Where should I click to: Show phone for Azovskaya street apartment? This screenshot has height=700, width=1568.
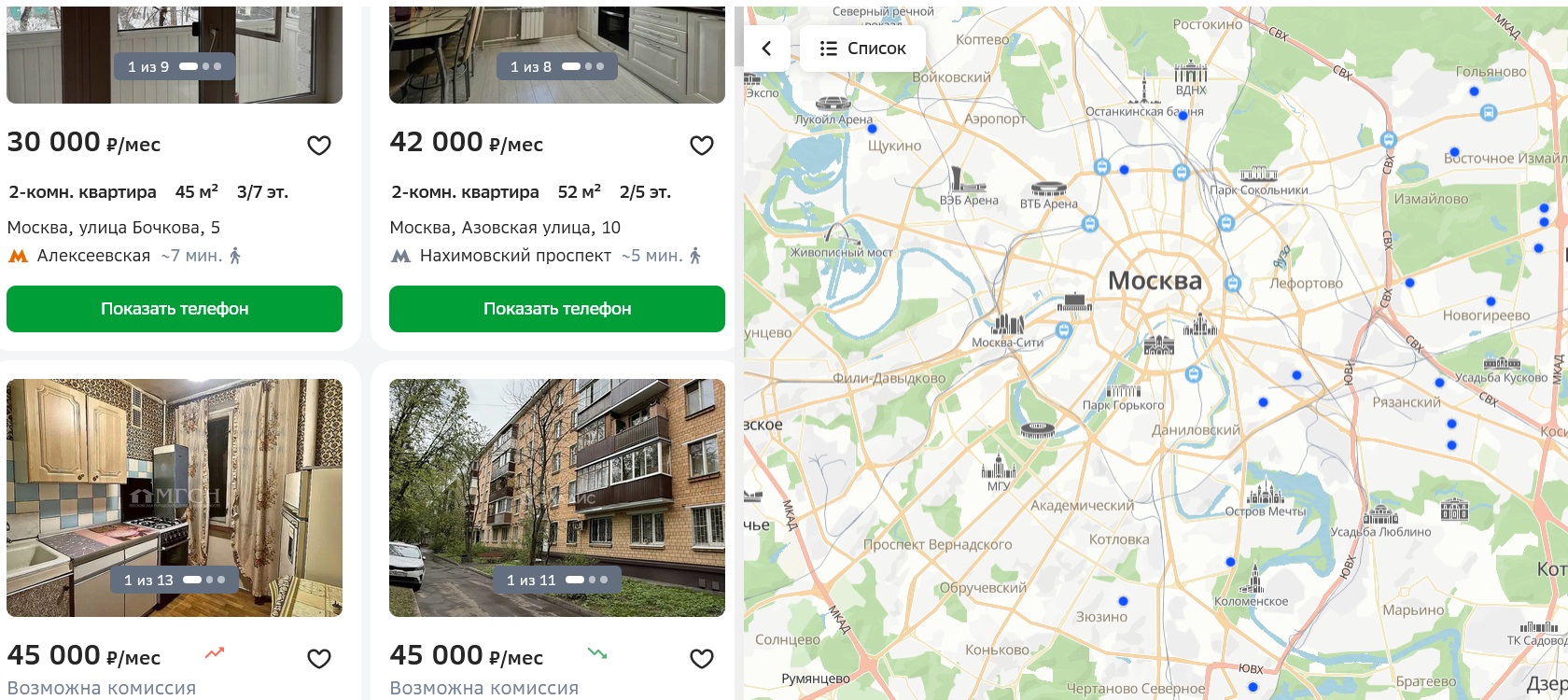click(557, 309)
